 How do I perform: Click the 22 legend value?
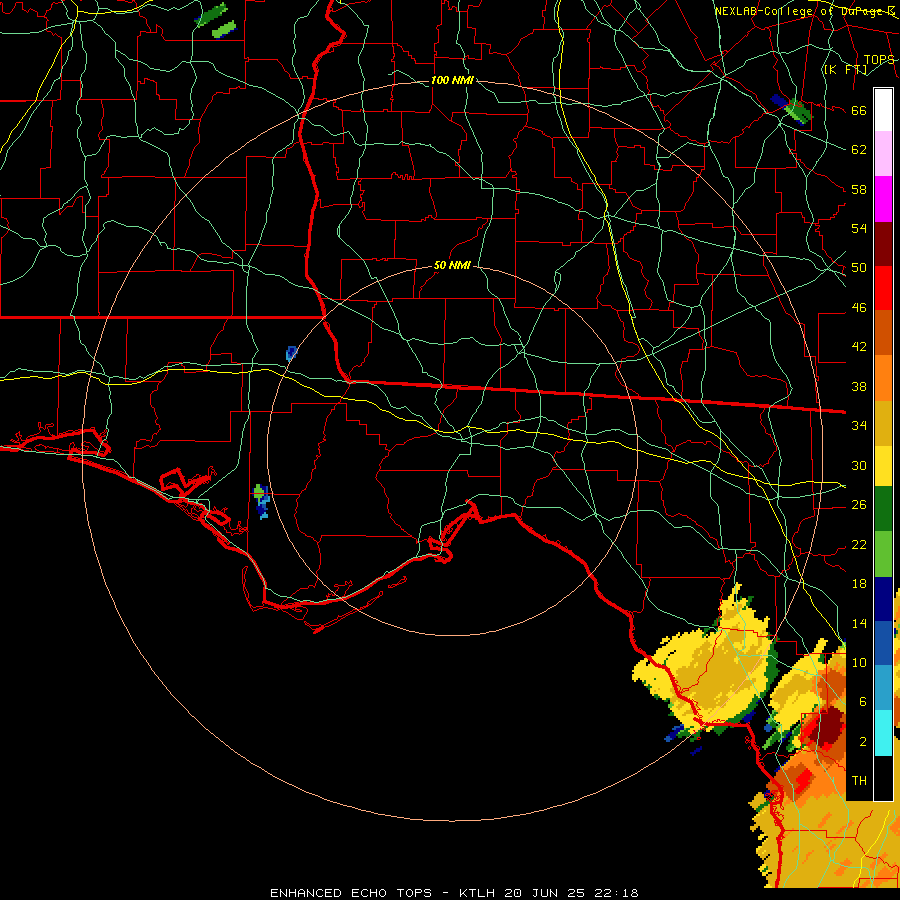tap(859, 544)
